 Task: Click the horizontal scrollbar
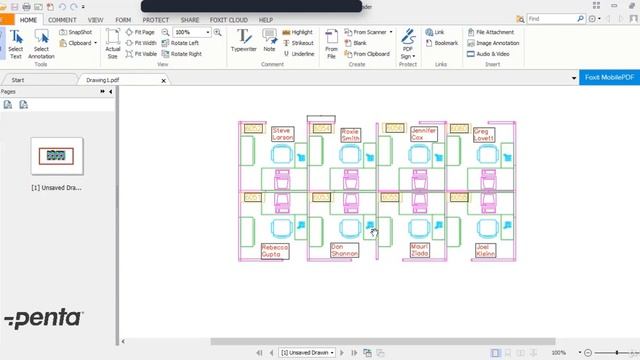(x=383, y=341)
